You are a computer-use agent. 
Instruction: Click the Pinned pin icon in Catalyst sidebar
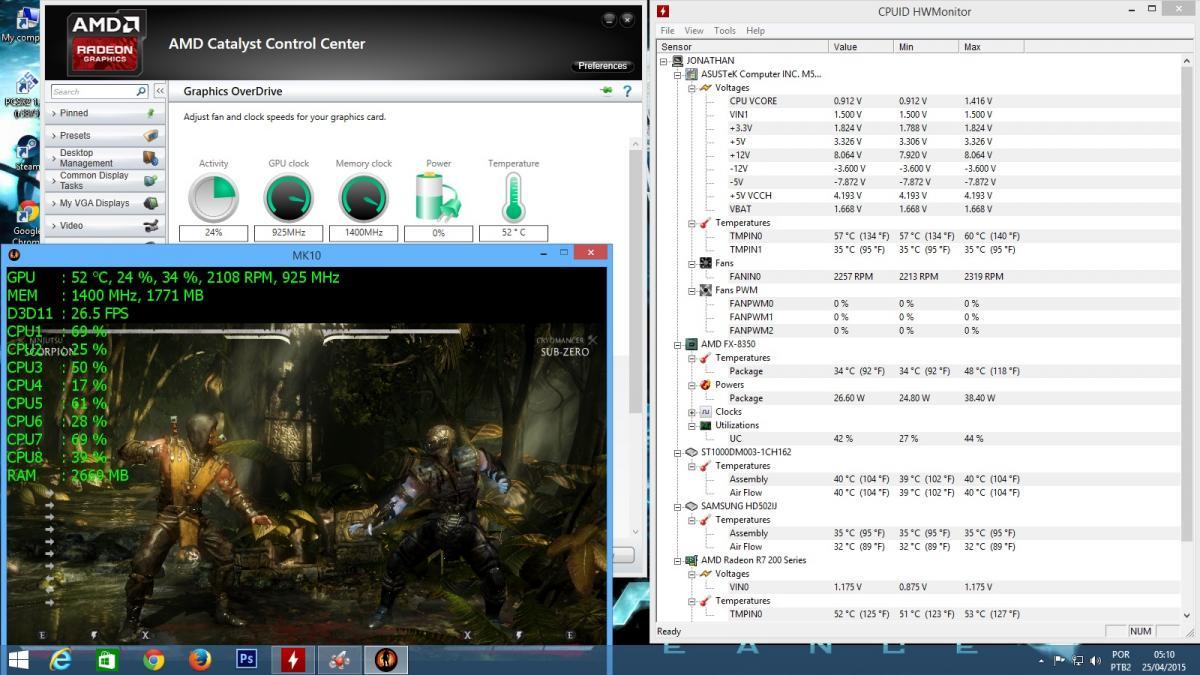tap(151, 113)
